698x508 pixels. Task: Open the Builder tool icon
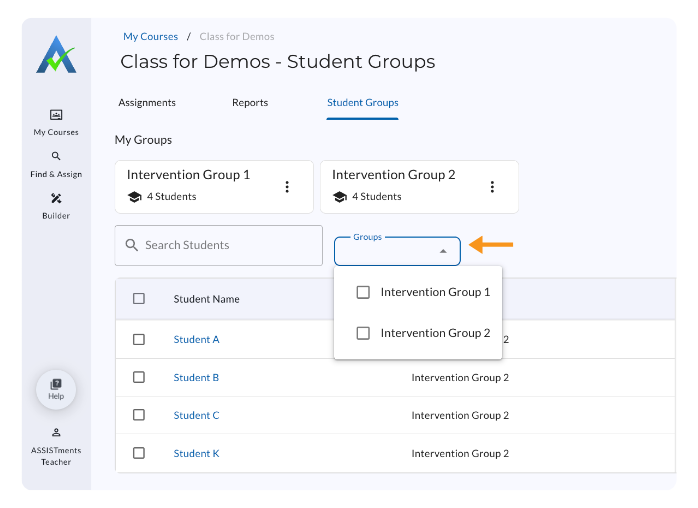click(x=56, y=198)
